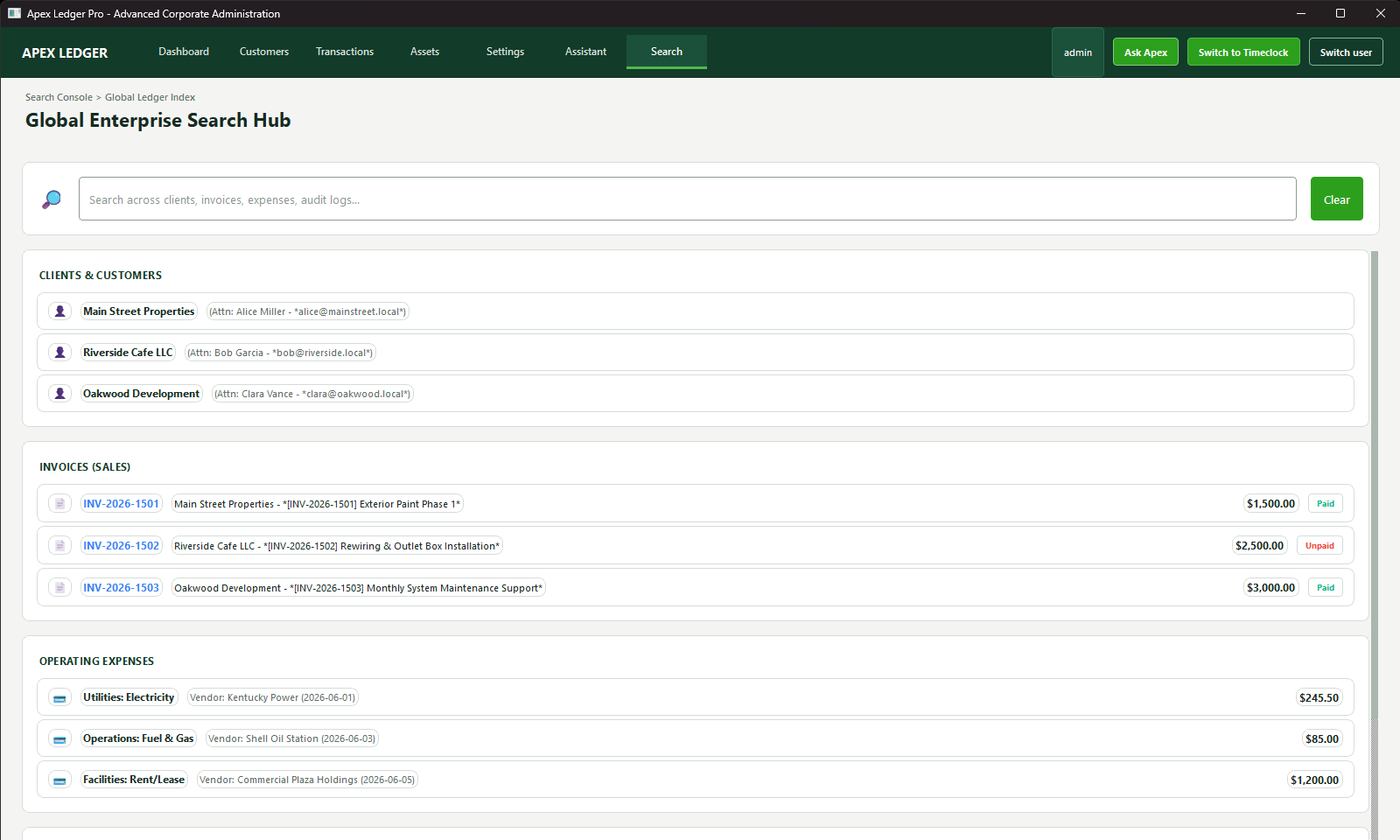The width and height of the screenshot is (1400, 840).
Task: Click person icon for Oakwood Development
Action: (x=59, y=394)
